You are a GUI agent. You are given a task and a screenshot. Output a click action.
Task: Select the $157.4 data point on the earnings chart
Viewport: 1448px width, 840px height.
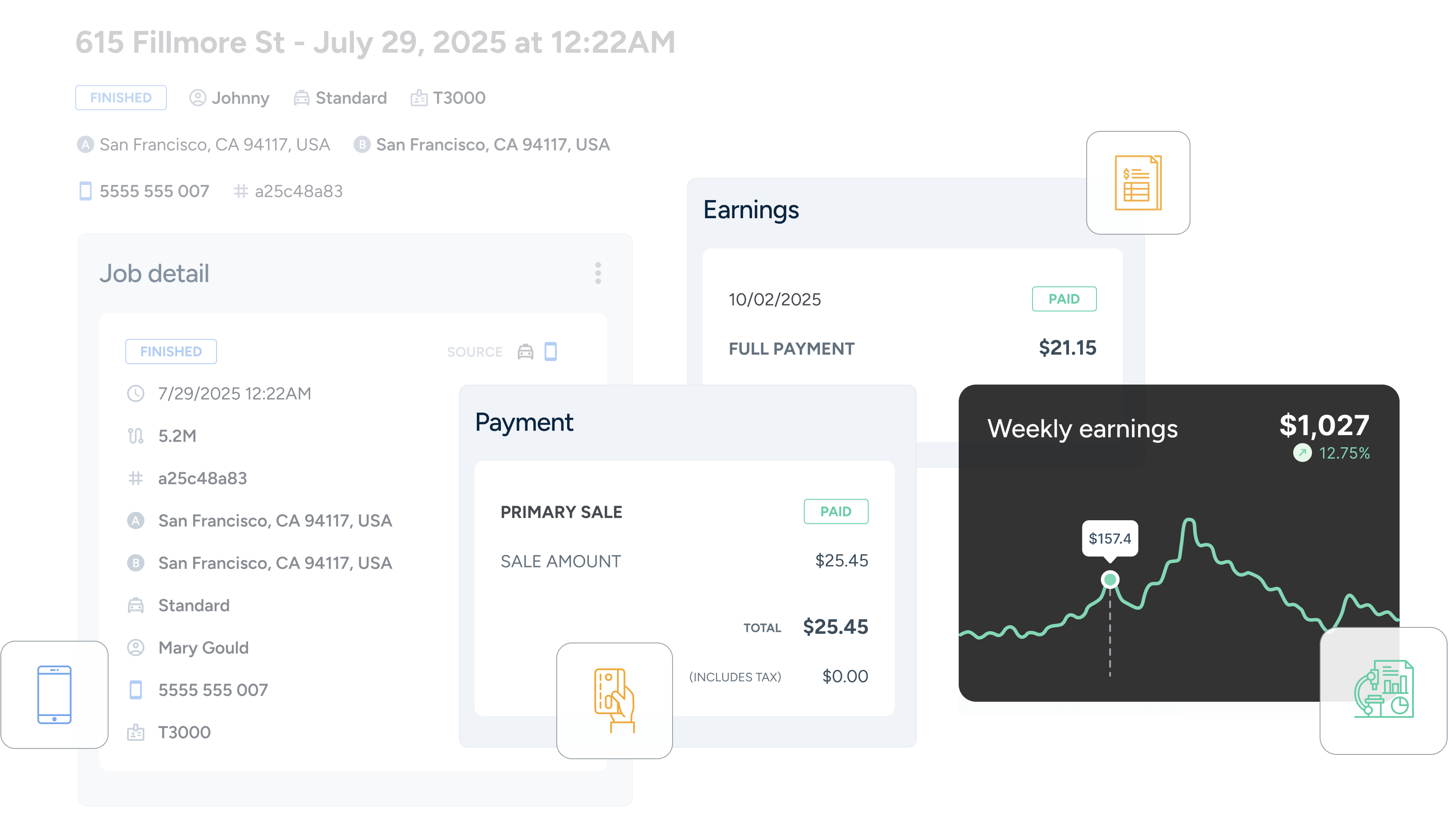click(x=1110, y=579)
